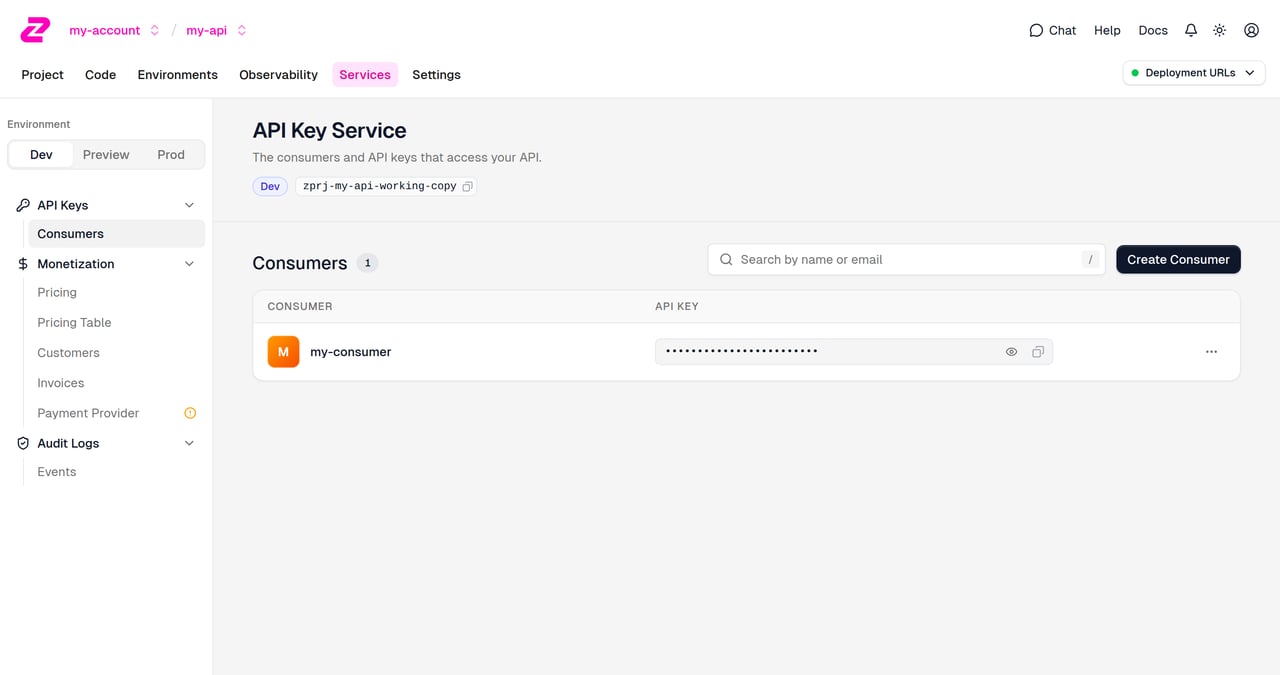The width and height of the screenshot is (1280, 675).
Task: Select the Dev environment
Action: pos(41,154)
